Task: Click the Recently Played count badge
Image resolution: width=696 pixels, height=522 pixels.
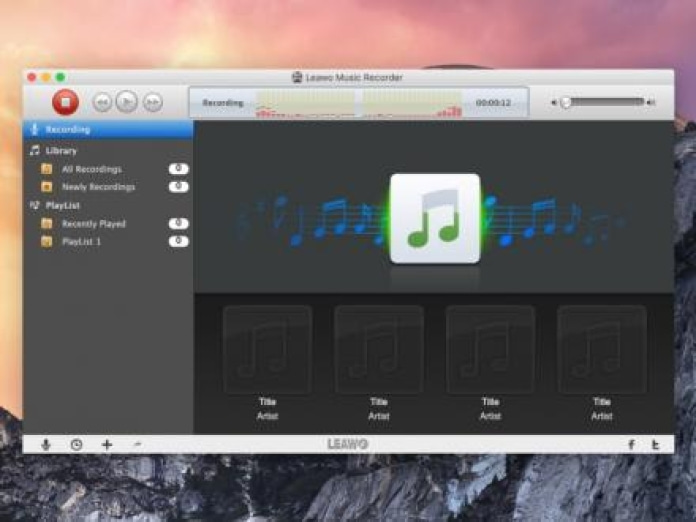Action: click(178, 223)
